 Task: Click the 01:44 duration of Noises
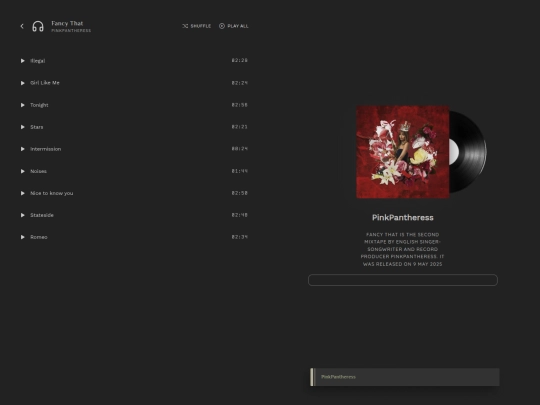tap(240, 171)
